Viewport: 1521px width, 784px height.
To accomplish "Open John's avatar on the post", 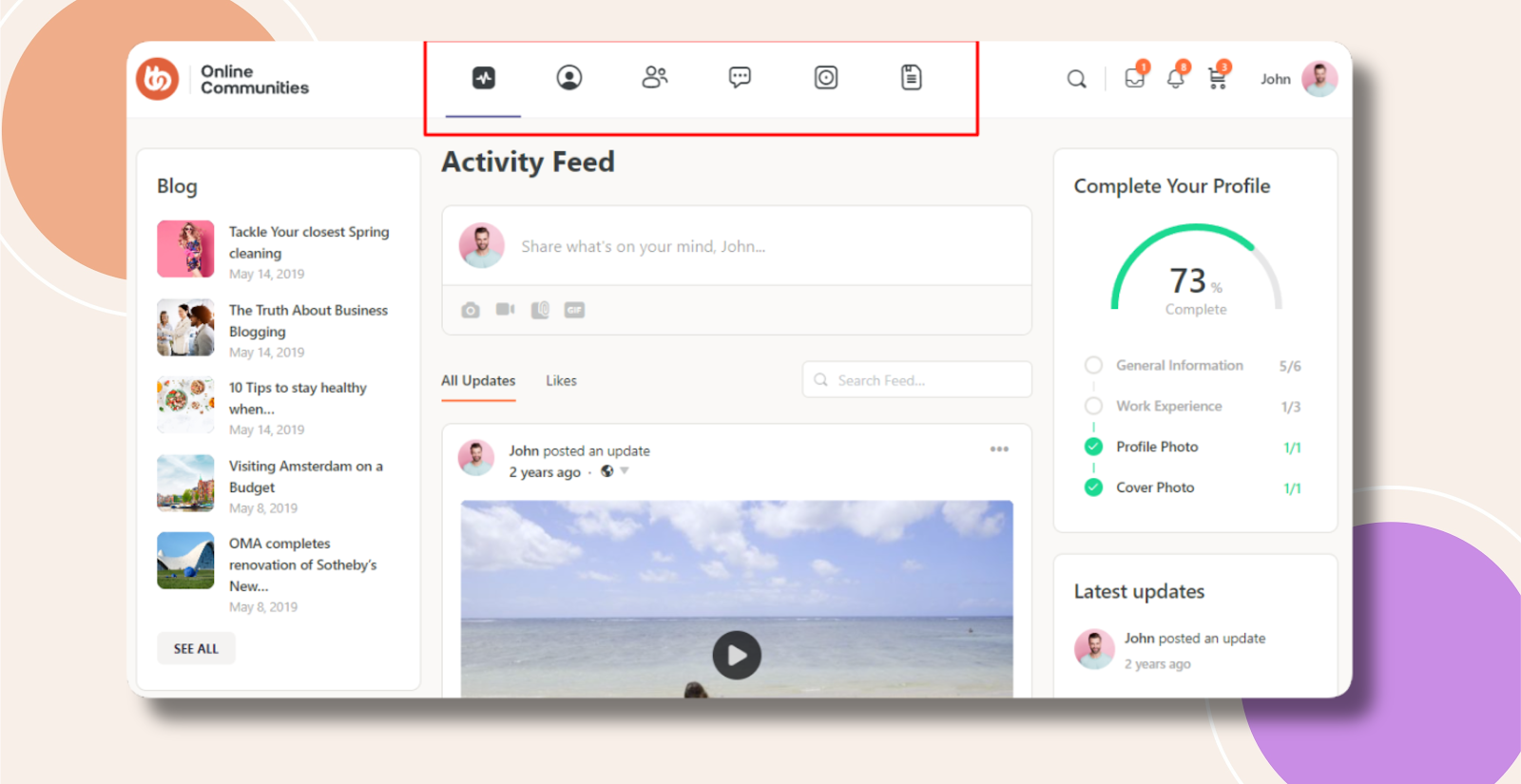I will (476, 458).
